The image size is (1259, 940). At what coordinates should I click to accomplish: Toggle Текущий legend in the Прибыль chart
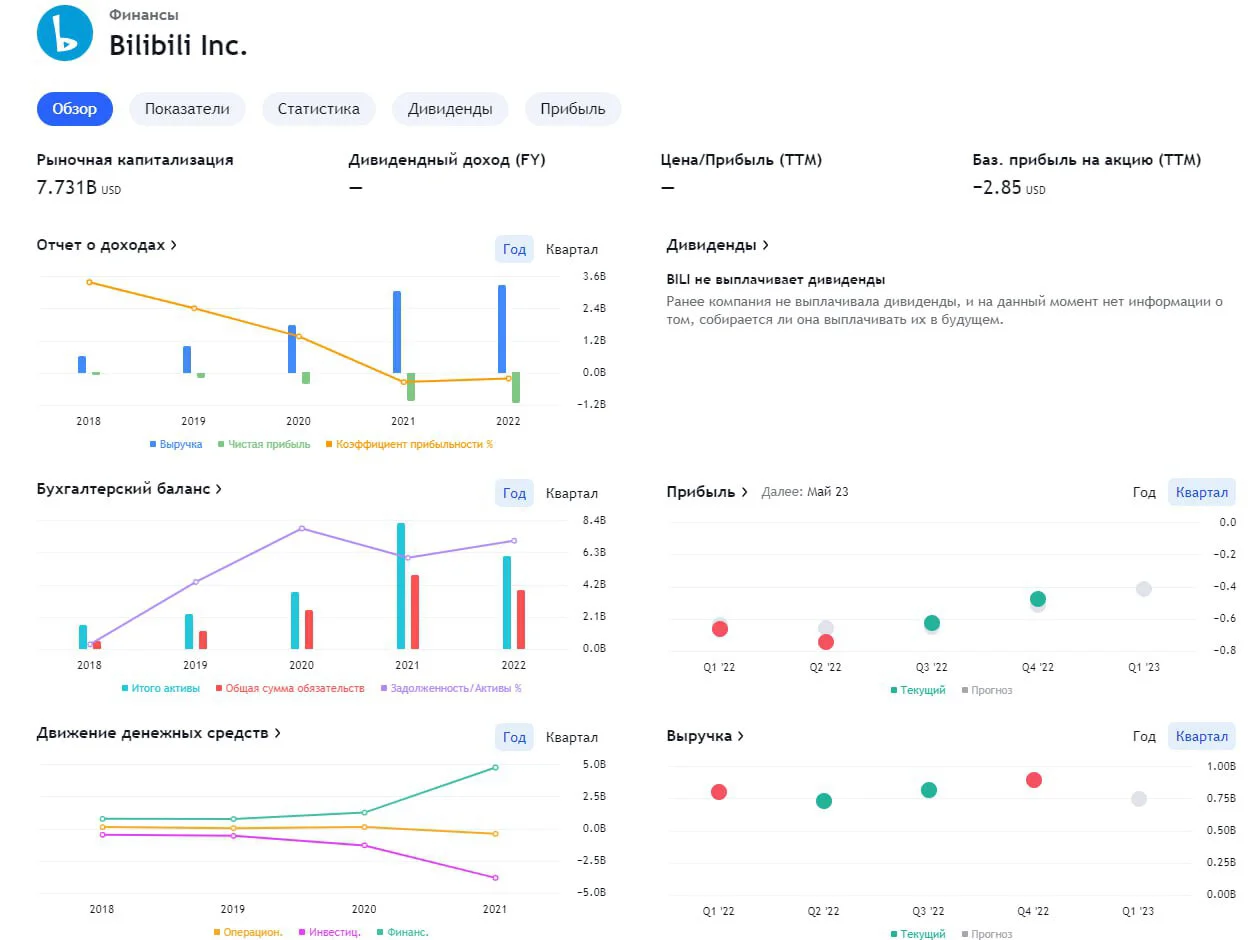pyautogui.click(x=917, y=690)
